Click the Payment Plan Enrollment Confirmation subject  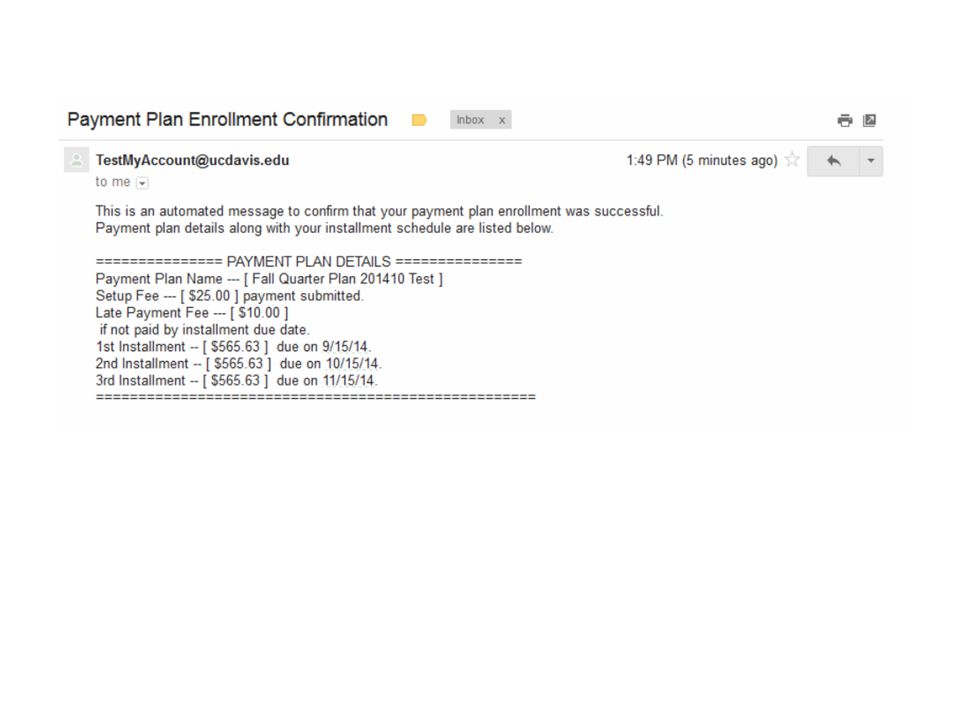(227, 119)
